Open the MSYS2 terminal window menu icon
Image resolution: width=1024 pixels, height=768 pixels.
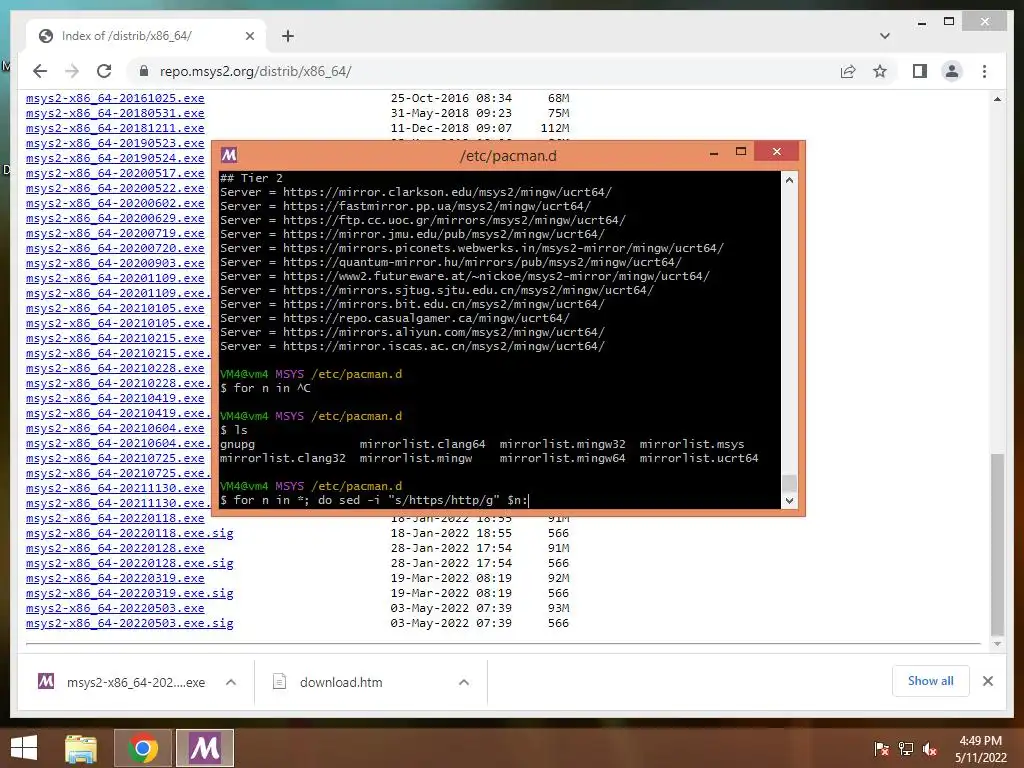point(229,155)
